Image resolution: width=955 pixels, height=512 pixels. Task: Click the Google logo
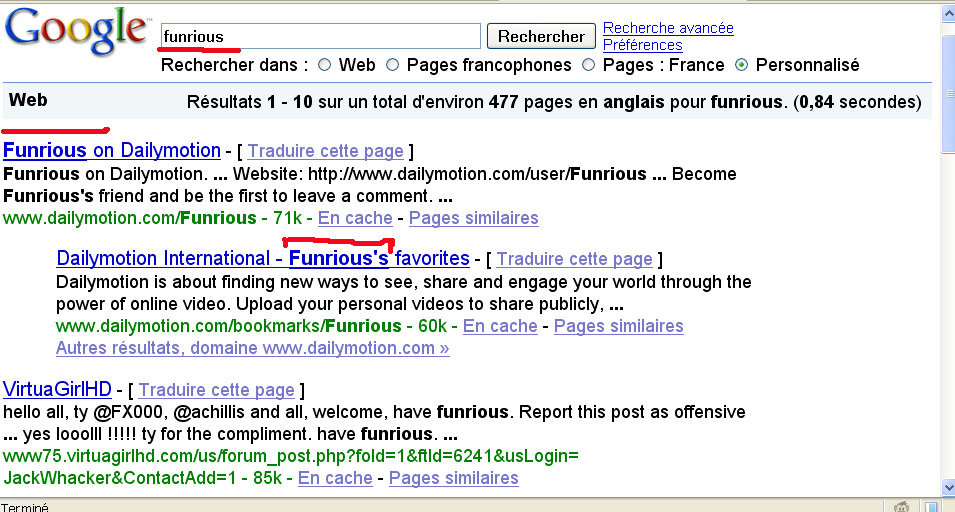tap(75, 33)
